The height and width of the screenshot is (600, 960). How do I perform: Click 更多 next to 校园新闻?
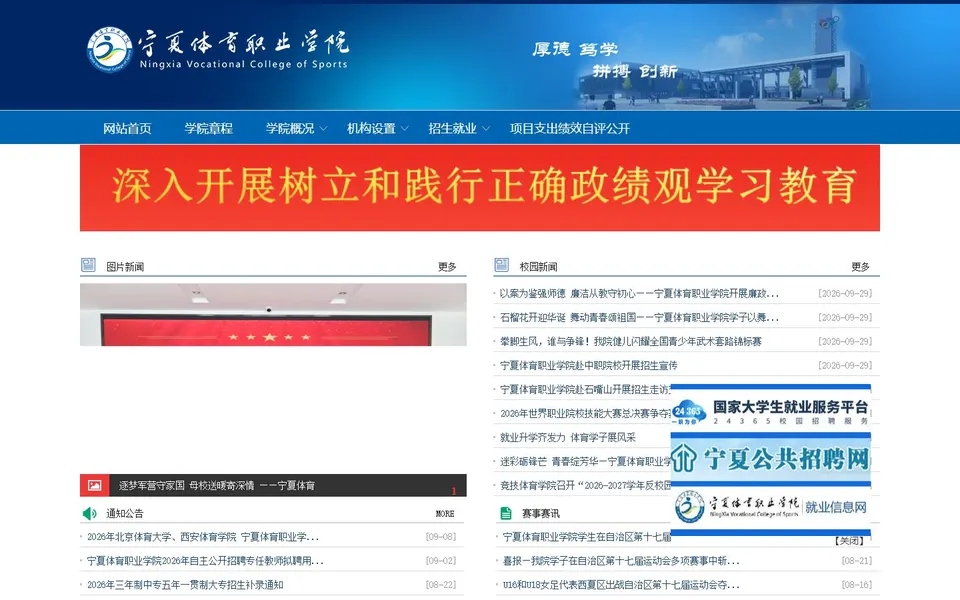click(x=860, y=266)
